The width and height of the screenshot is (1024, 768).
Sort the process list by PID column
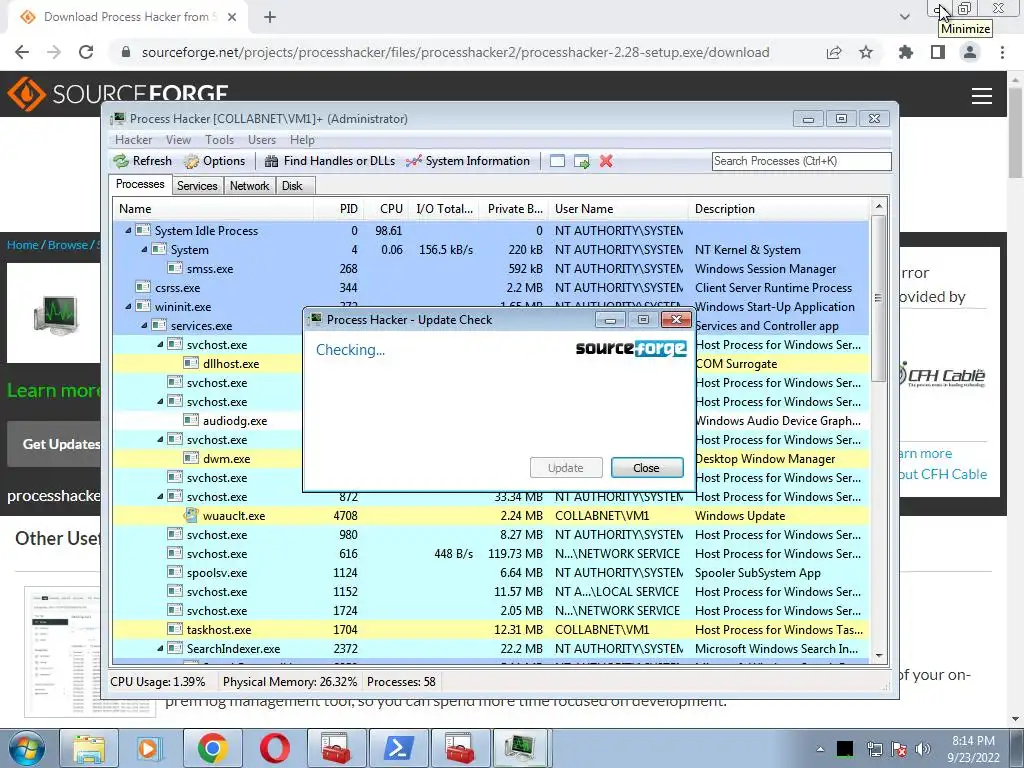pyautogui.click(x=338, y=209)
